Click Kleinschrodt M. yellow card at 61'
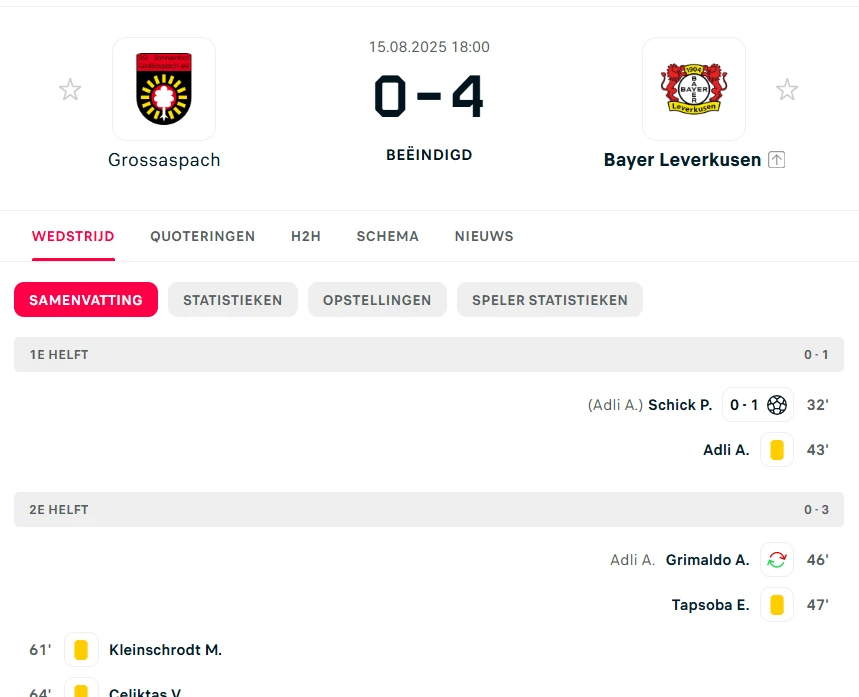 pyautogui.click(x=81, y=649)
